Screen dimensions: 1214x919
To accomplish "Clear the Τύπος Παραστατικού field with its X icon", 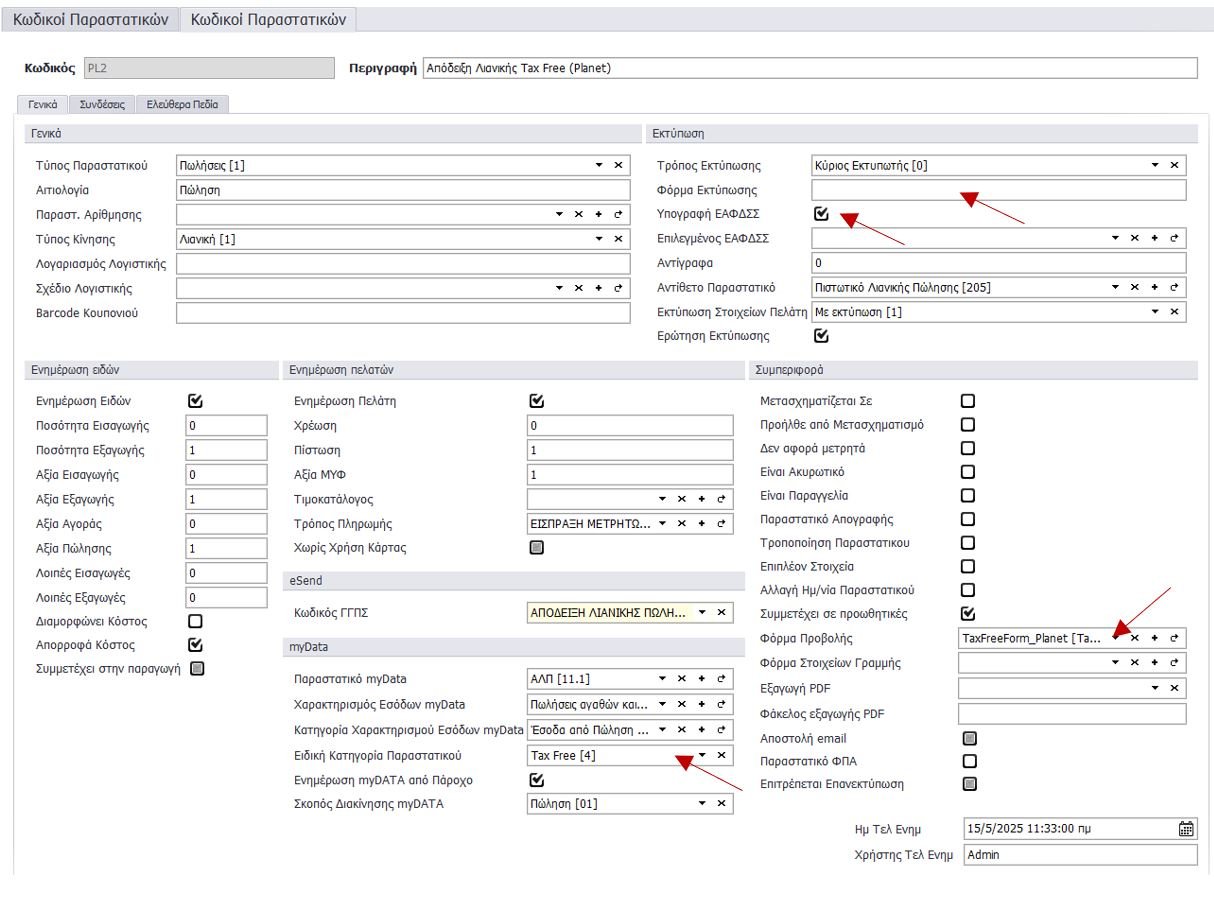I will 618,165.
